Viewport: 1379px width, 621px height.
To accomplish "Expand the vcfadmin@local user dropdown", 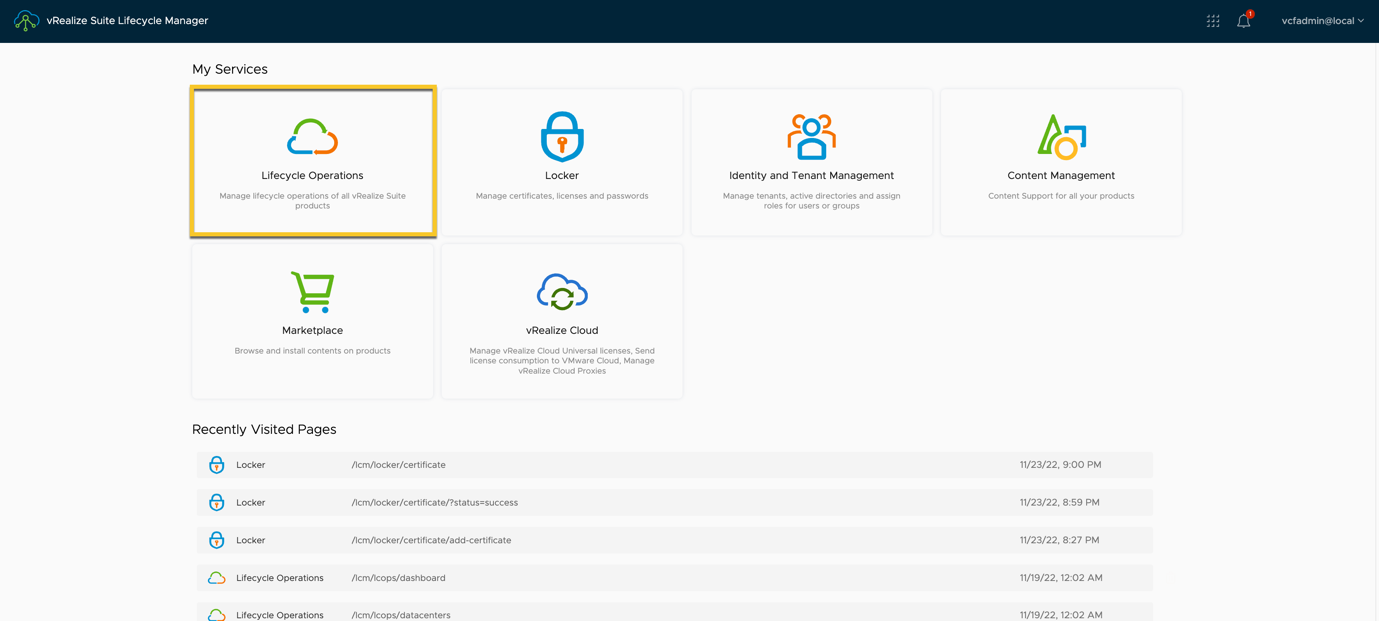I will click(x=1322, y=21).
